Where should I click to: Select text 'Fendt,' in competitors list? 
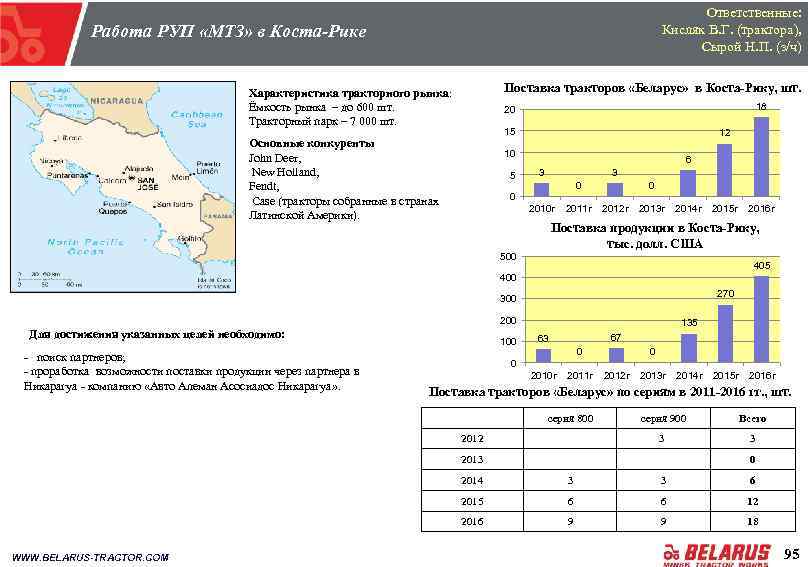pyautogui.click(x=264, y=186)
